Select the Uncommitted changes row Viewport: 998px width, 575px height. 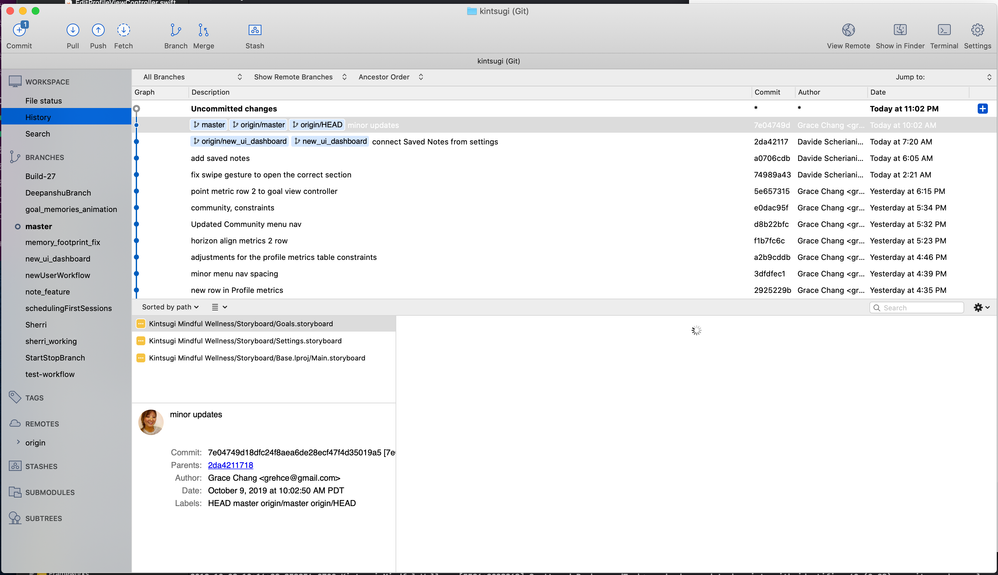tap(565, 109)
